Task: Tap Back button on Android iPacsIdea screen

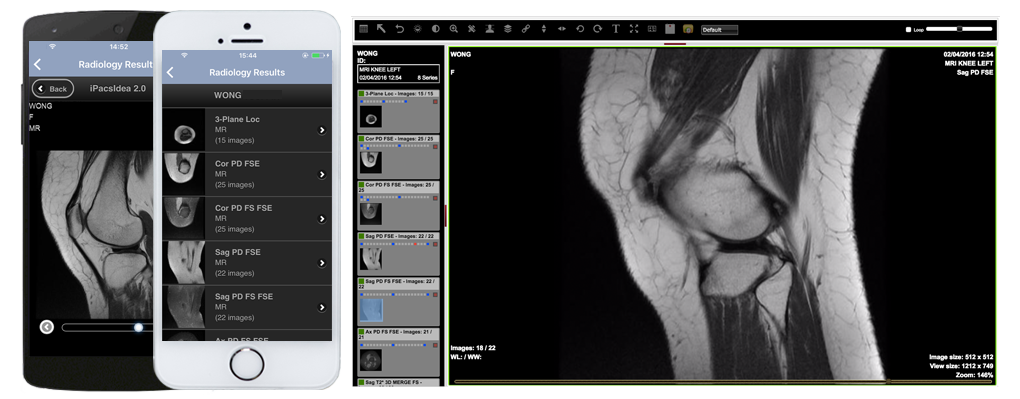Action: pyautogui.click(x=53, y=89)
